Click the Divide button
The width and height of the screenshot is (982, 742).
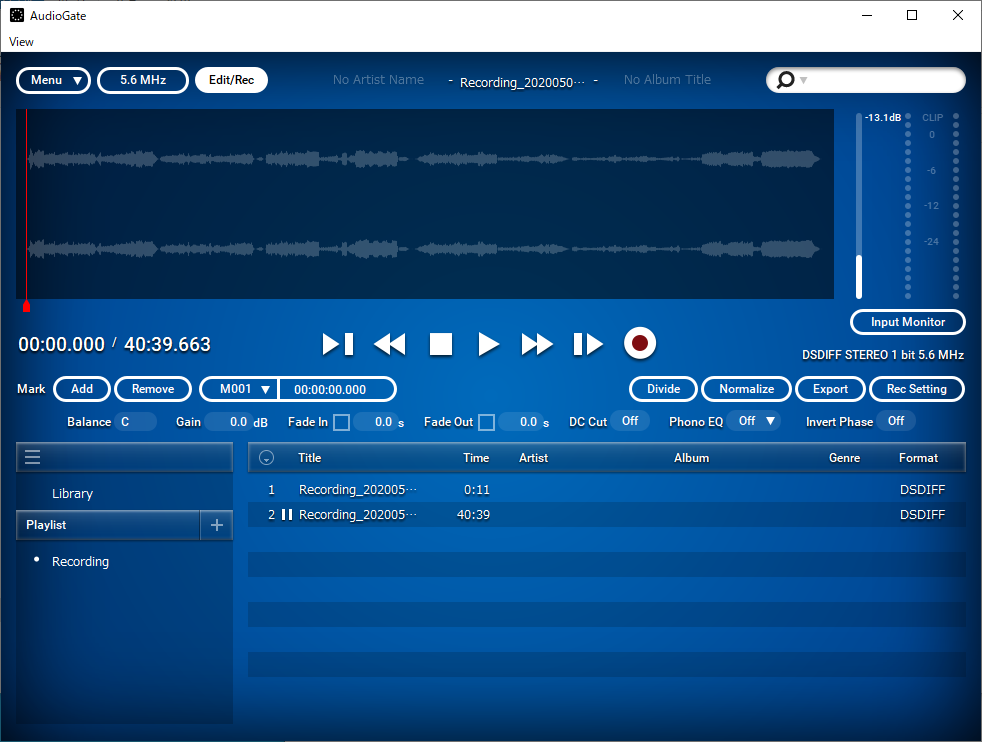[x=663, y=389]
